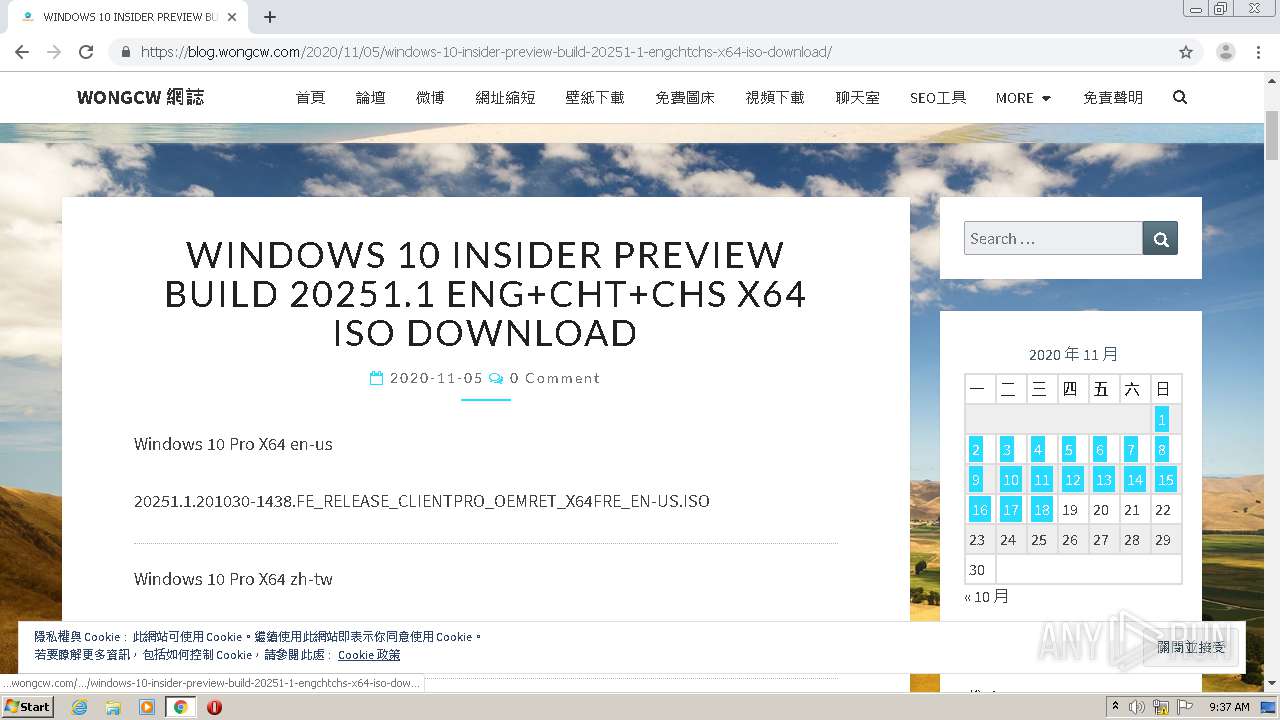1280x720 pixels.
Task: Click the taskbar clock showing 9:37 AM
Action: click(x=1229, y=706)
